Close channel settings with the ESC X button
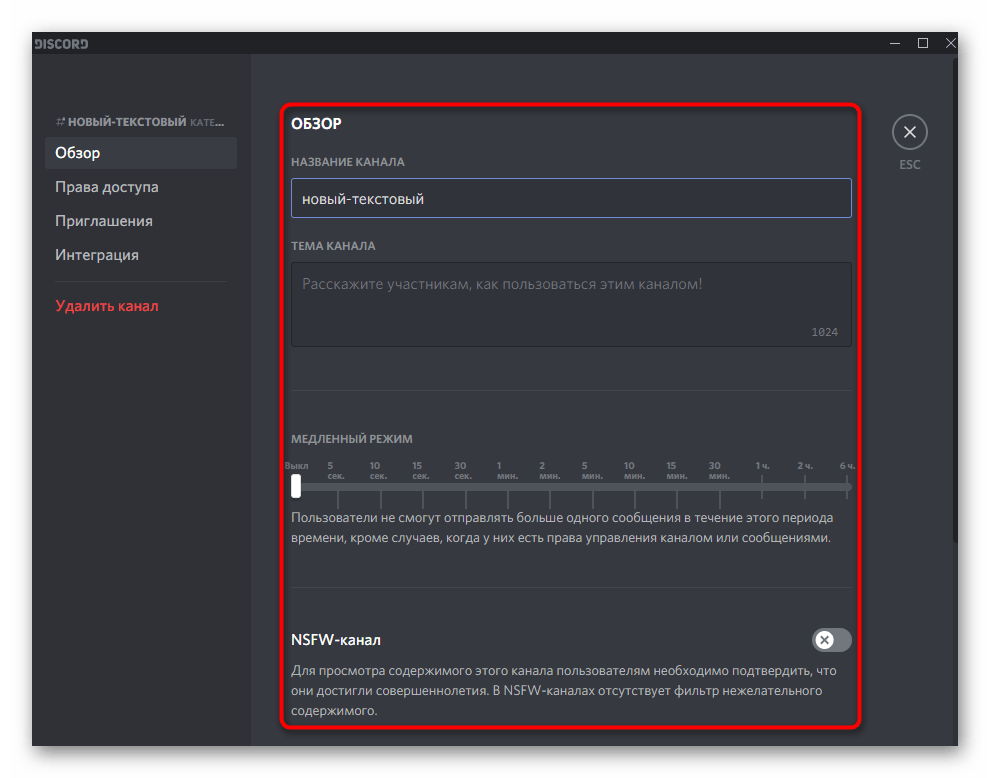 (909, 132)
